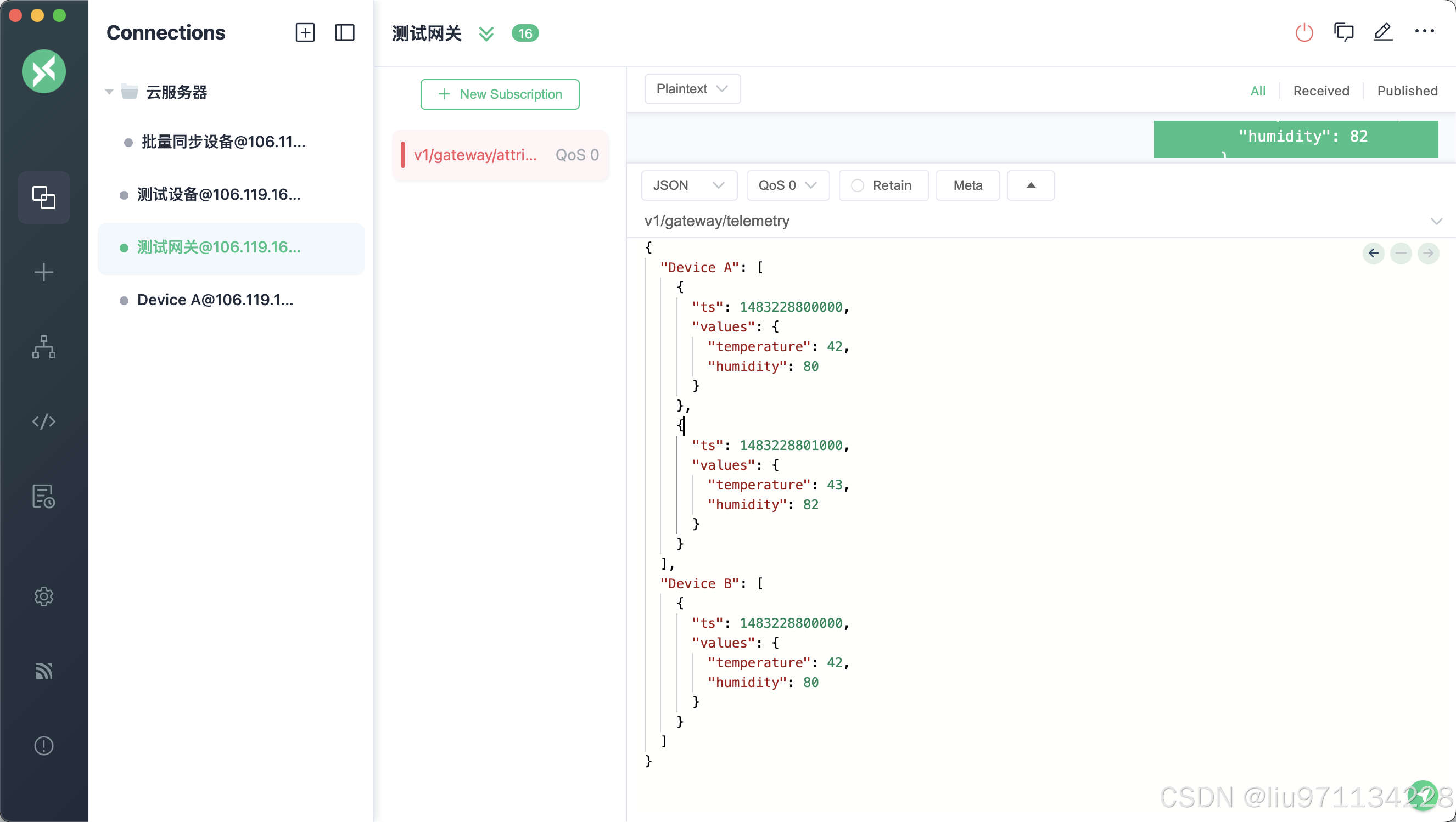Screen dimensions: 1456x822
Task: Click the New Subscription button
Action: (500, 94)
